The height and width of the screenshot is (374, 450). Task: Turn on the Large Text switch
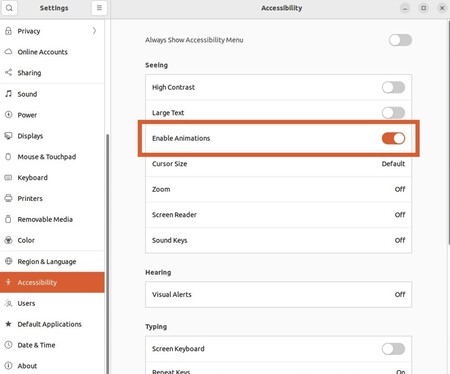(x=393, y=113)
